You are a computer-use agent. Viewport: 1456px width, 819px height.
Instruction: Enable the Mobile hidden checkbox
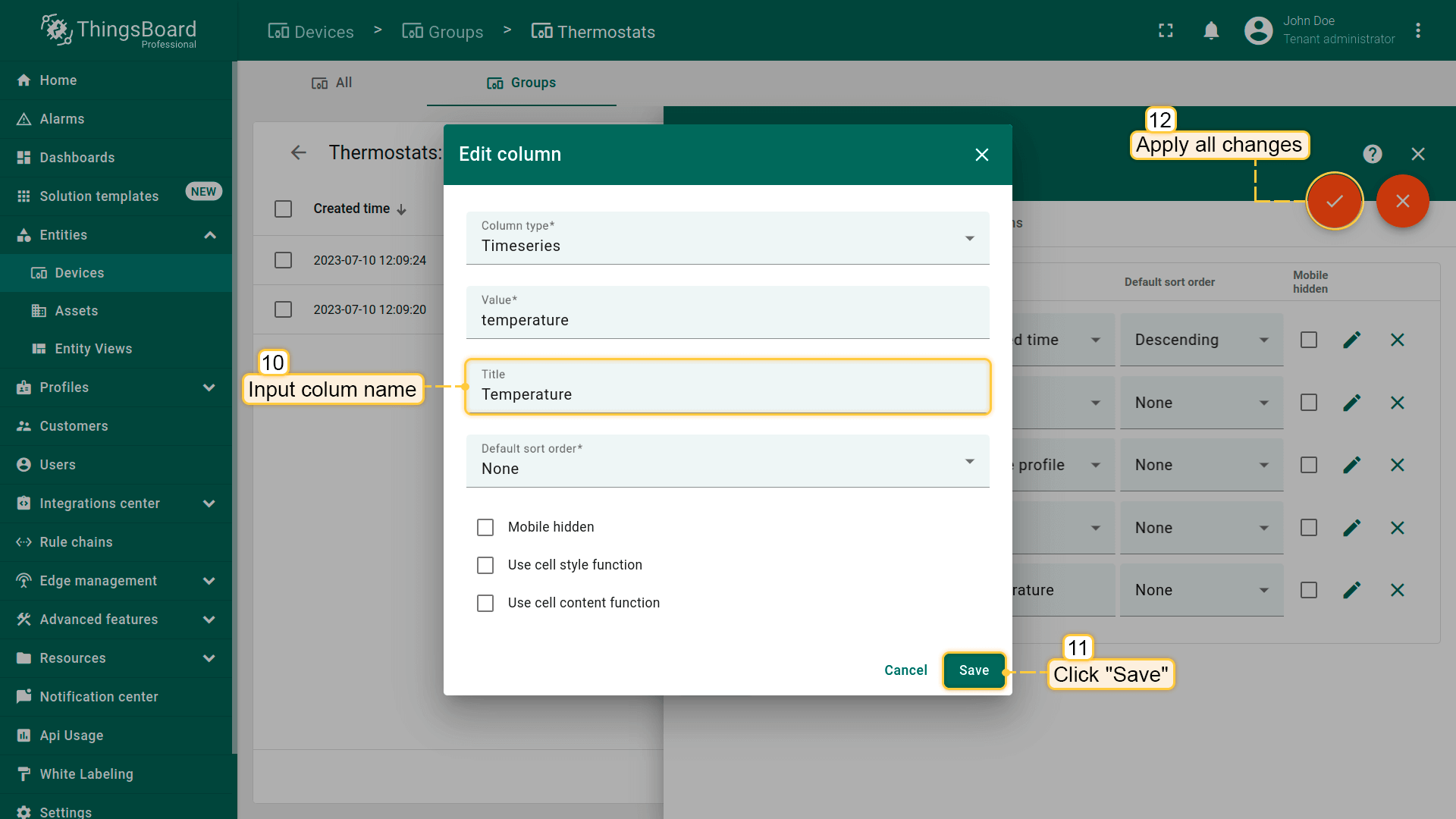485,527
